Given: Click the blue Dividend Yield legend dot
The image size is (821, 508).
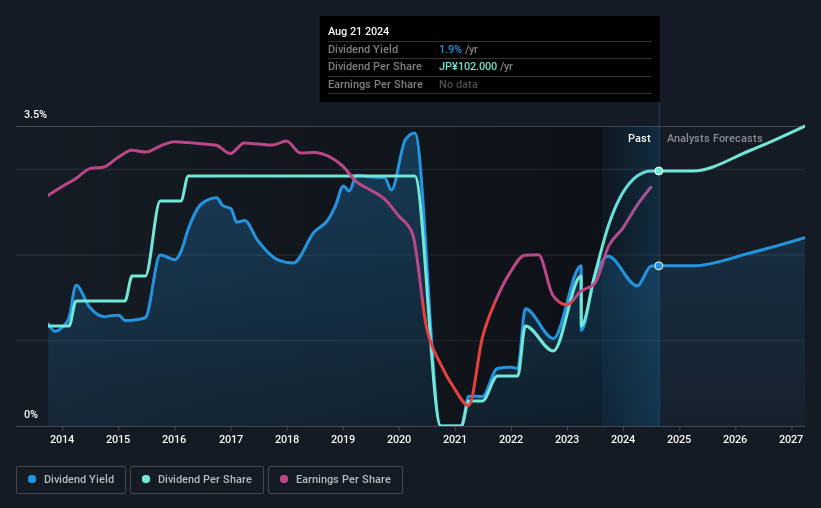Looking at the screenshot, I should 32,479.
